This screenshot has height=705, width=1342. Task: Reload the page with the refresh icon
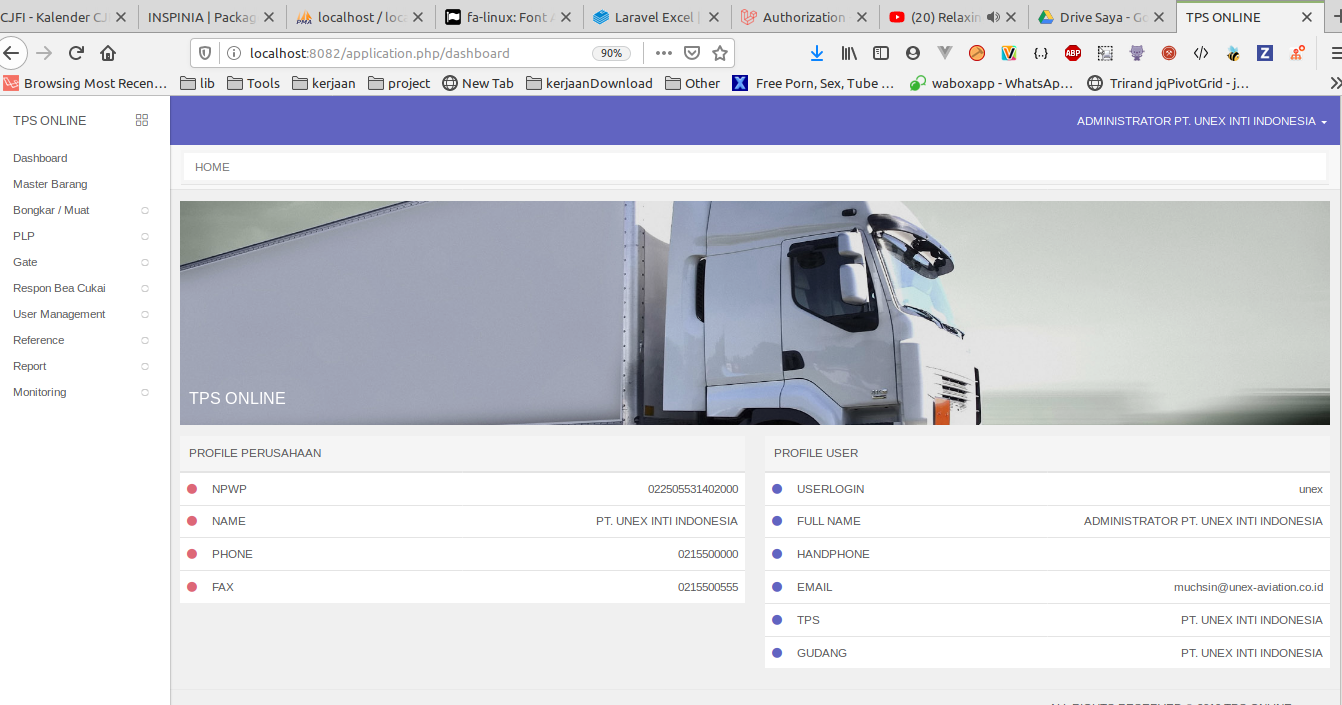(x=76, y=53)
